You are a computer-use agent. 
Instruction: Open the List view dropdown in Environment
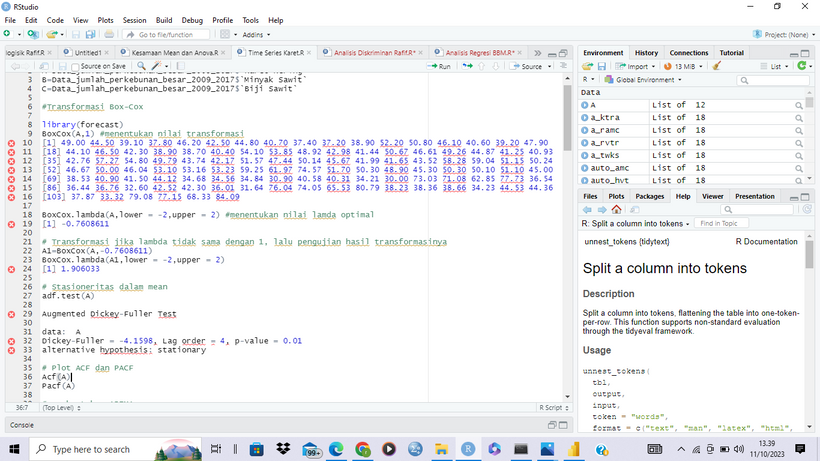pos(777,66)
